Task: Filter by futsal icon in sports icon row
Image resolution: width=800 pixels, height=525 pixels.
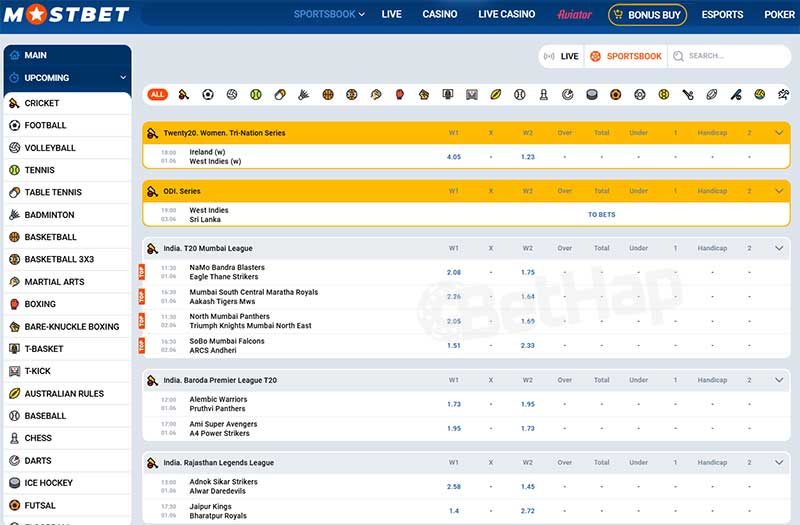Action: (615, 94)
